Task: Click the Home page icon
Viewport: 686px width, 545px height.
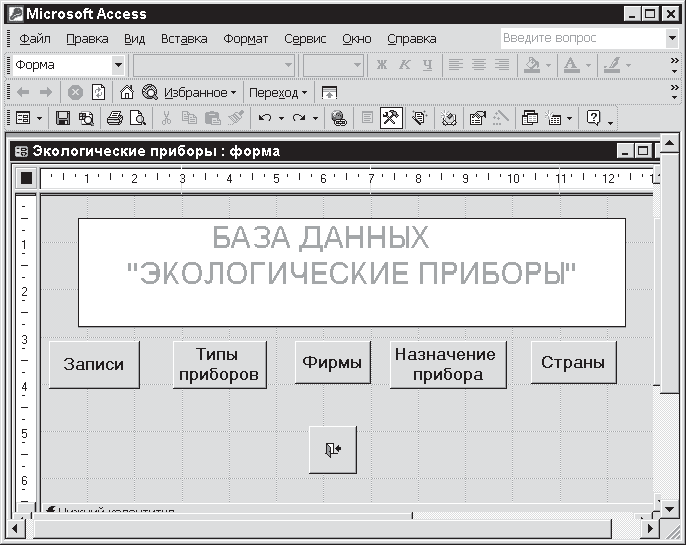Action: [126, 92]
